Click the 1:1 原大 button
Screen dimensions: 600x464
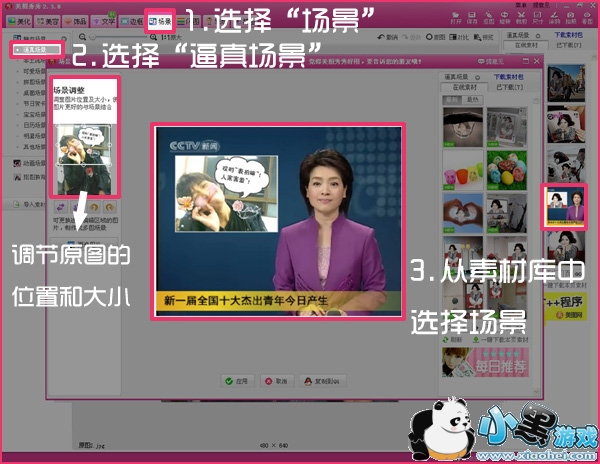click(171, 37)
